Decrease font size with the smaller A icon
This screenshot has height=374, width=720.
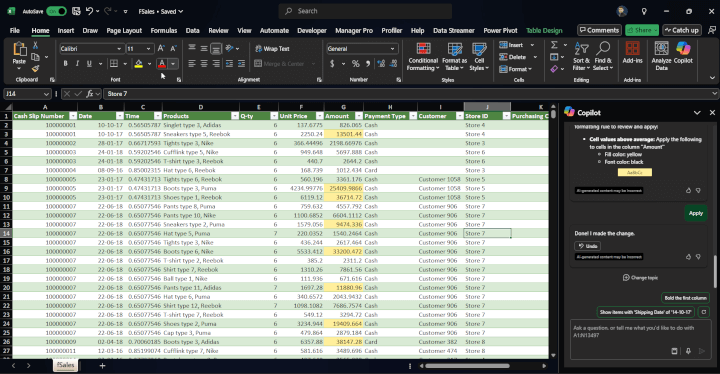(173, 48)
